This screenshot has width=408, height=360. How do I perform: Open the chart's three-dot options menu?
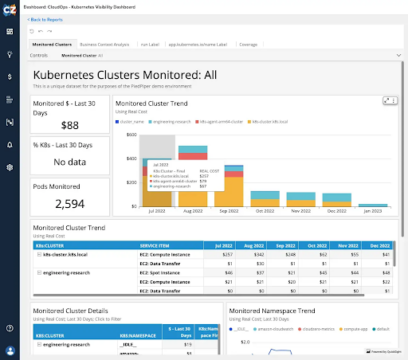click(394, 100)
